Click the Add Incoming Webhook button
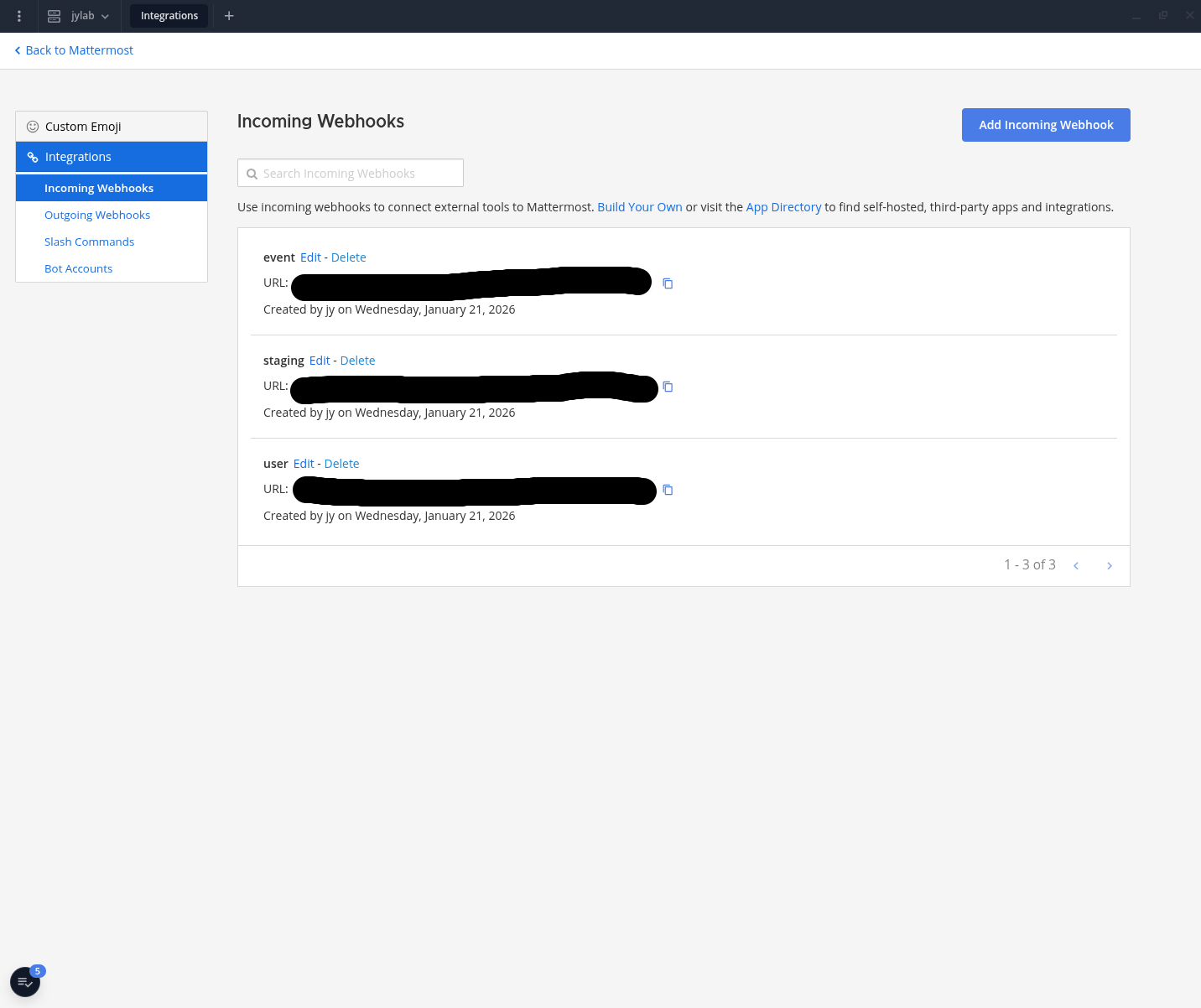This screenshot has height=1008, width=1201. (1046, 124)
